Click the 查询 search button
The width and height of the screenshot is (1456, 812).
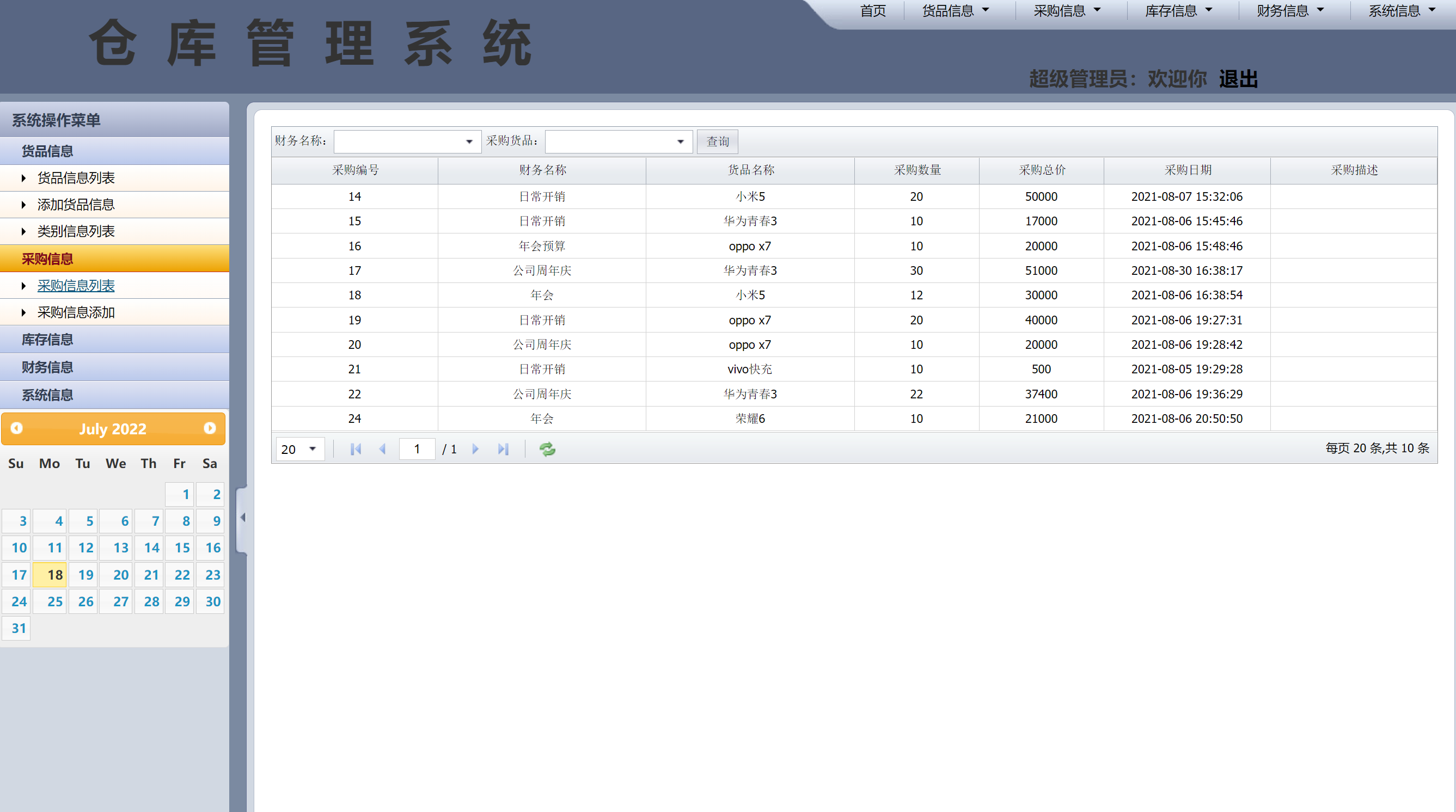tap(717, 142)
